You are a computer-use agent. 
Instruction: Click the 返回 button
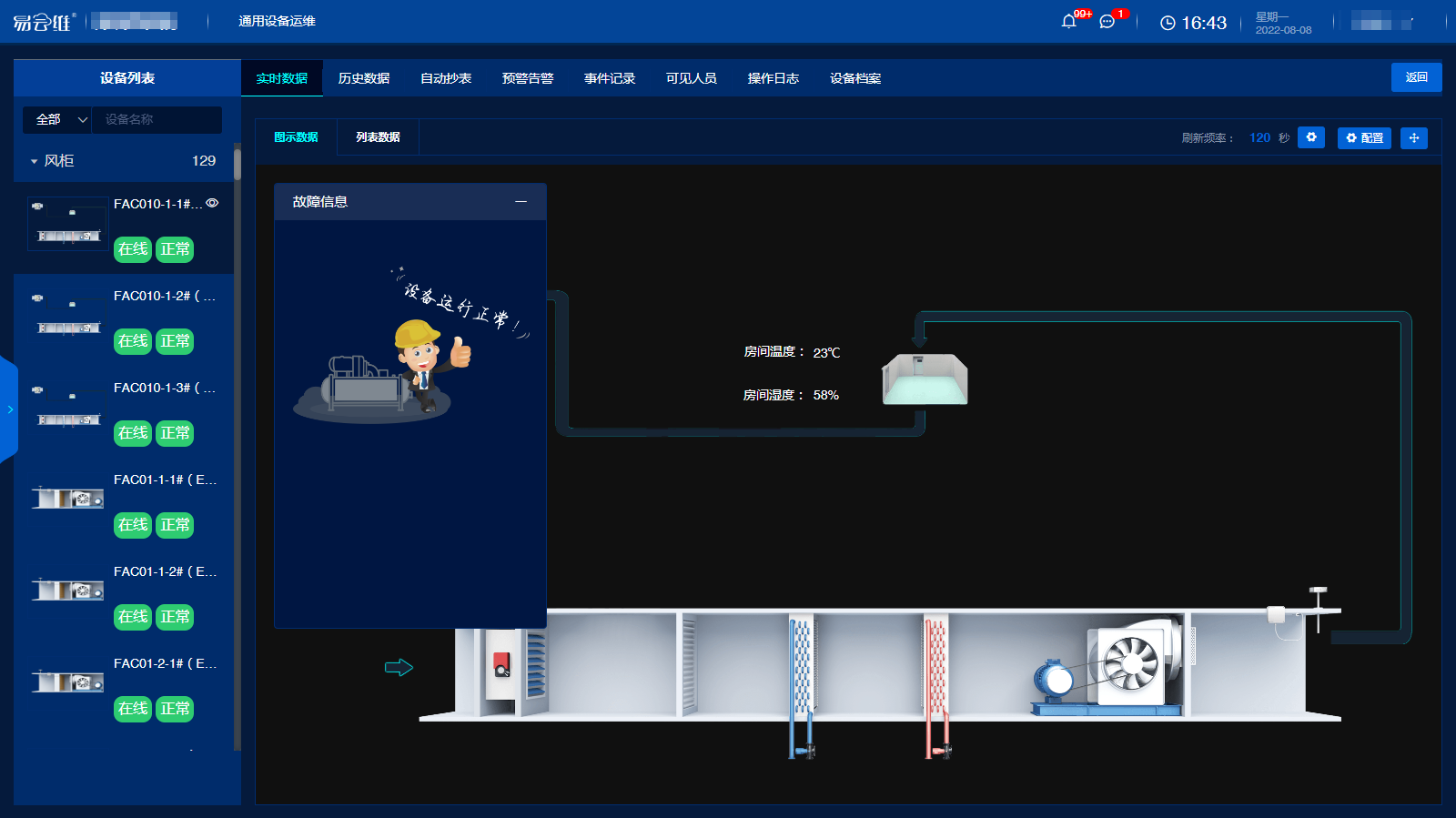[x=1416, y=77]
